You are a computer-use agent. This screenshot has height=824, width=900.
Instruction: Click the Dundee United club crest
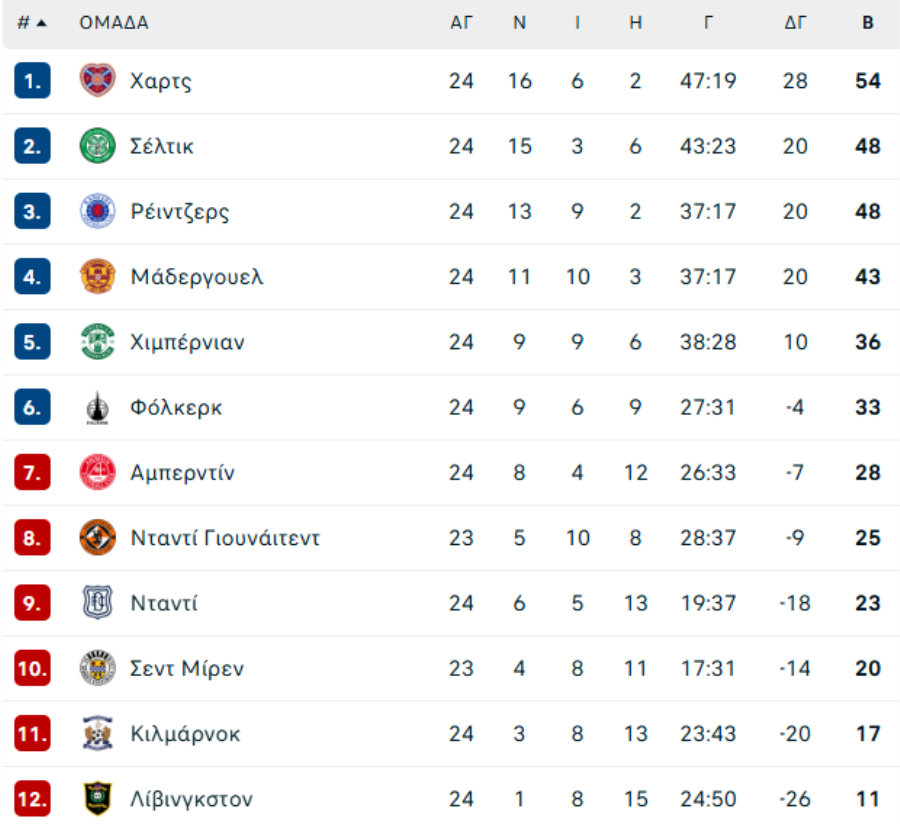[97, 538]
